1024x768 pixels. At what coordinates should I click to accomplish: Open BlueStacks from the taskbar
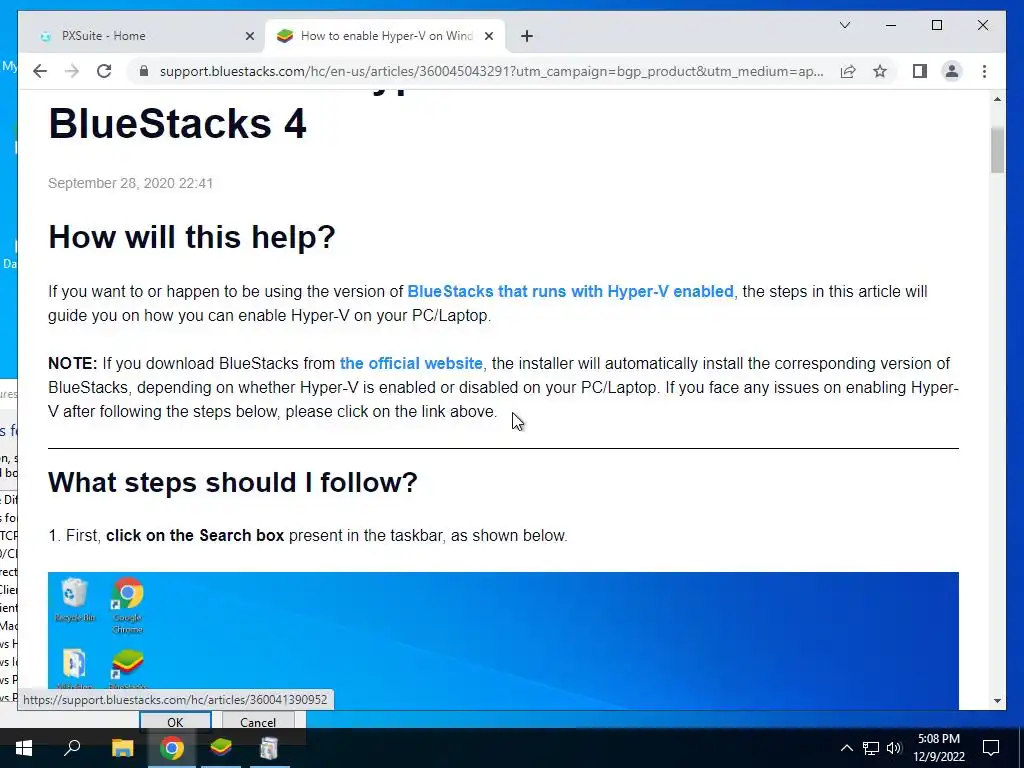[x=221, y=748]
